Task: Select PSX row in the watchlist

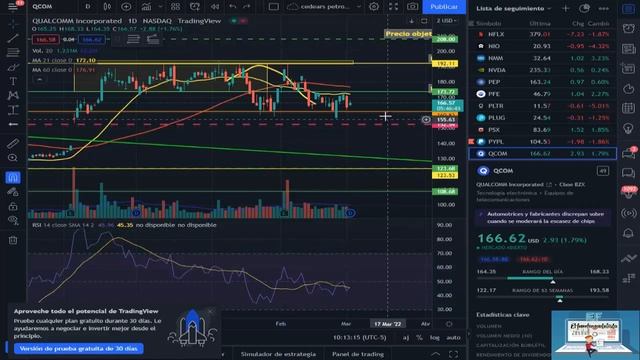Action: point(542,130)
